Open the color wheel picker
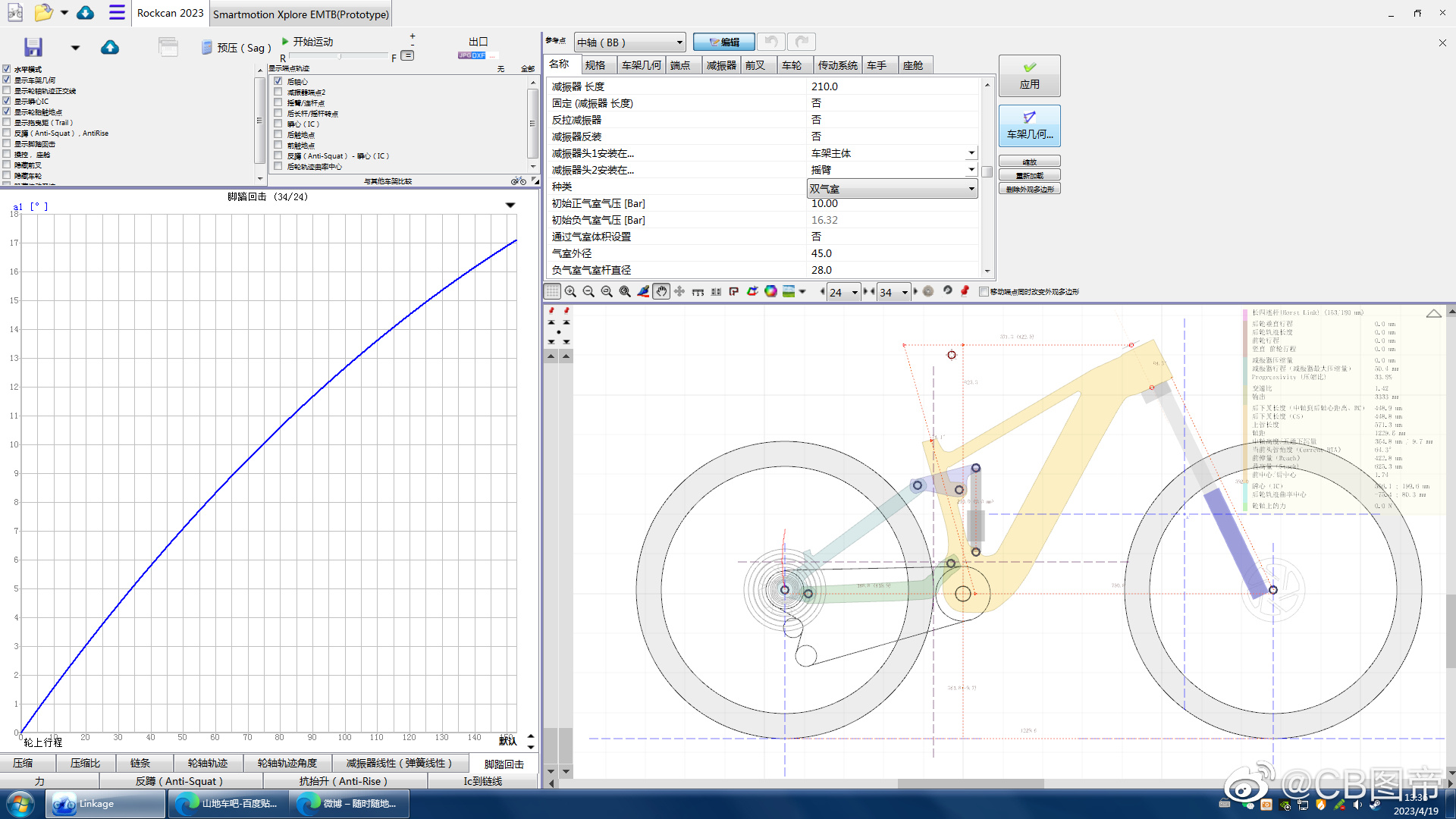The width and height of the screenshot is (1456, 819). (770, 291)
